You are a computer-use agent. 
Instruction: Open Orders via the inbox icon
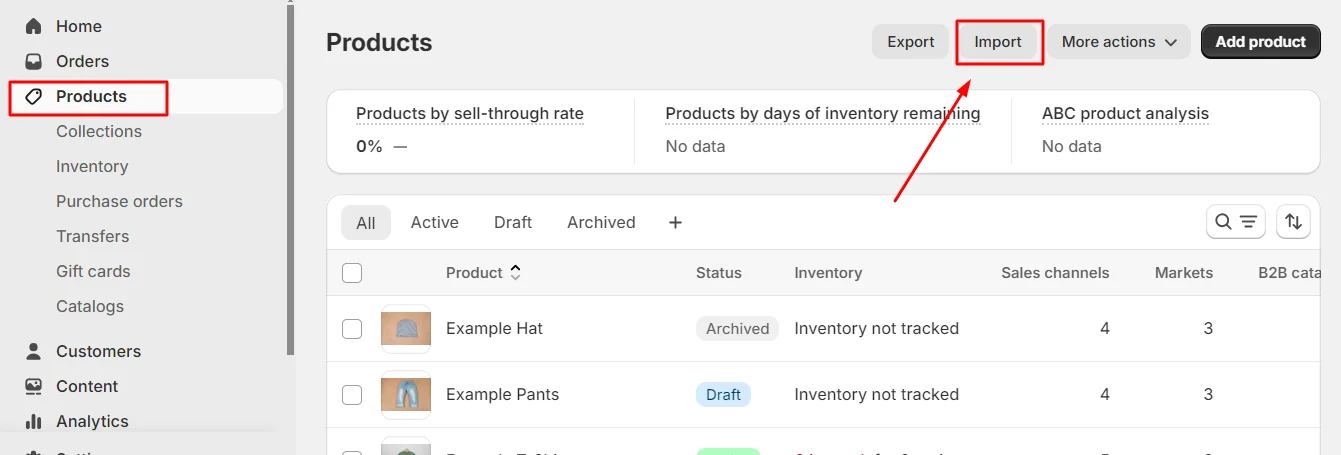tap(34, 61)
